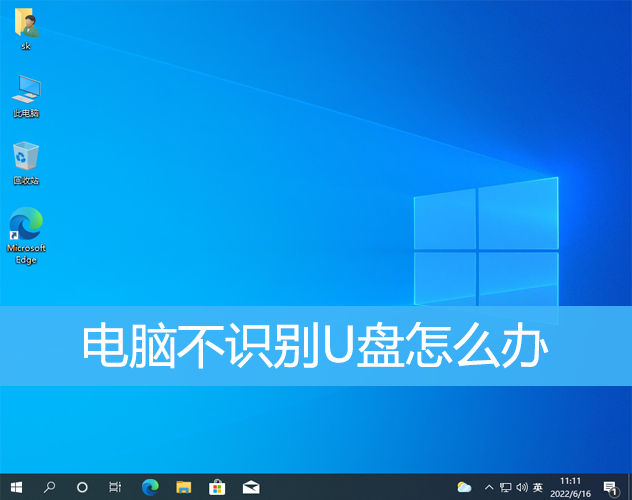The width and height of the screenshot is (632, 500).
Task: Click the weather icon in system tray
Action: click(464, 487)
